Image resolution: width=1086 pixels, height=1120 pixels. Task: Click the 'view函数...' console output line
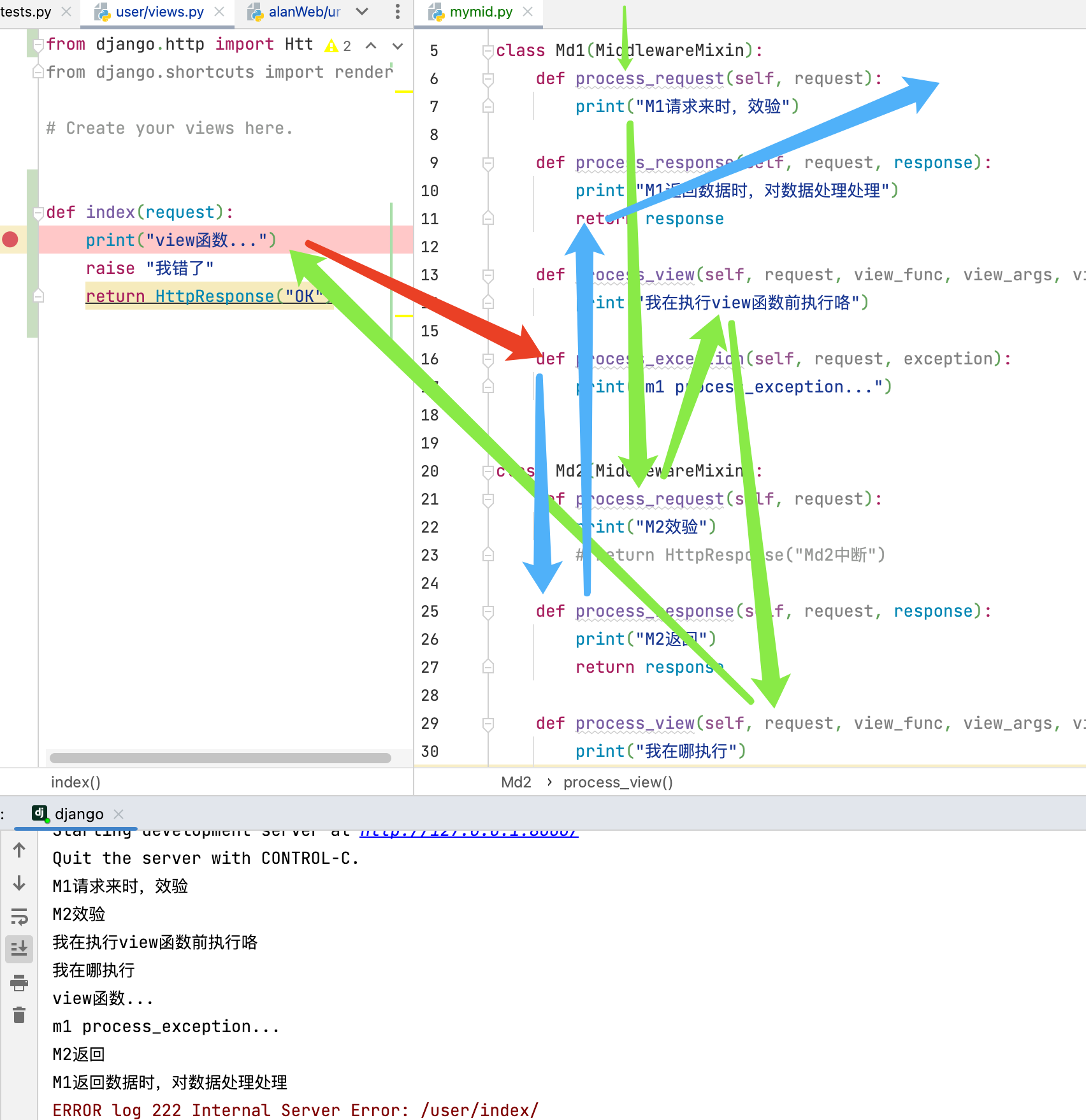click(103, 998)
